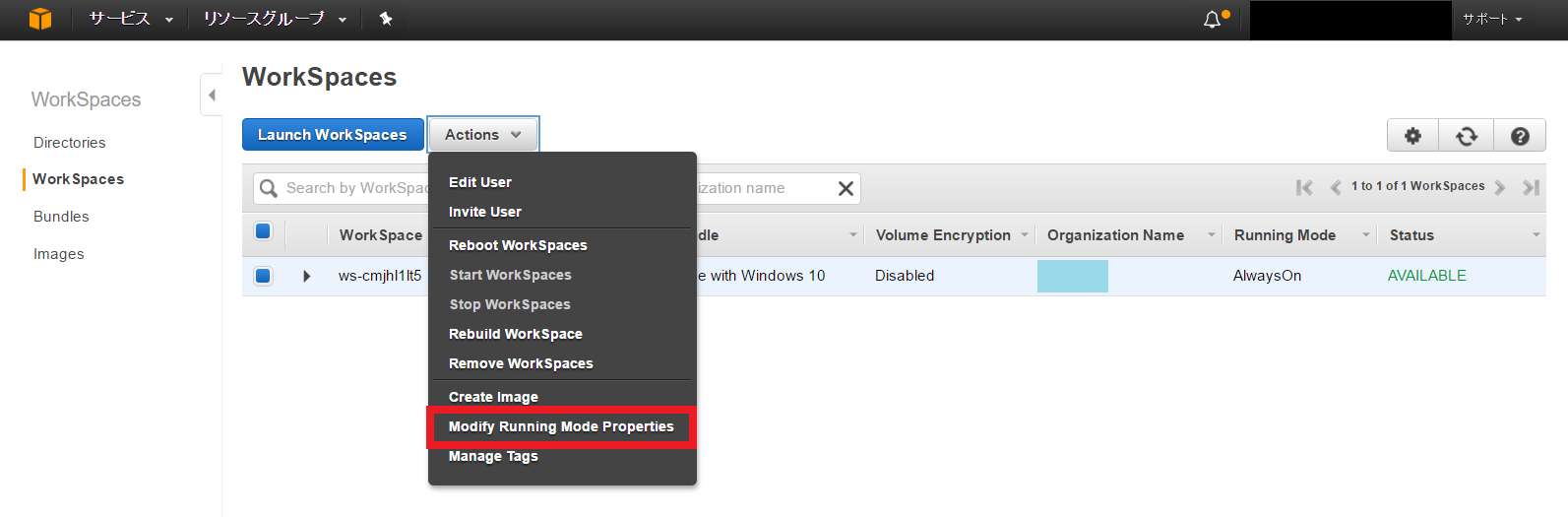Click the Launch WorkSpaces button

pyautogui.click(x=333, y=135)
